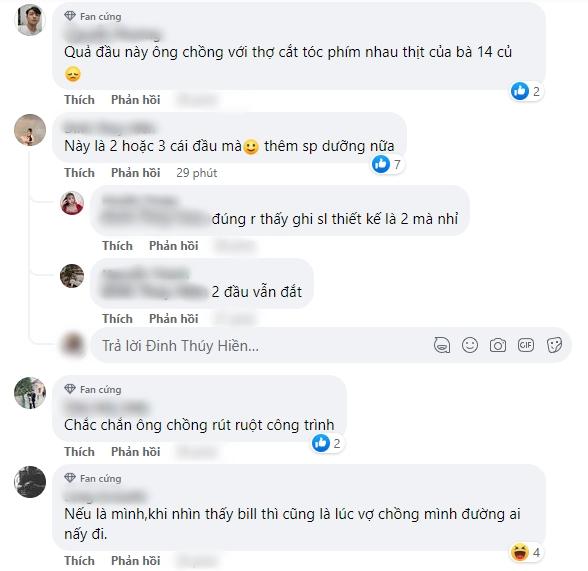Screen dimensions: 588x571
Task: View haha reactions on the 'thấy bill' comment
Action: [x=526, y=552]
